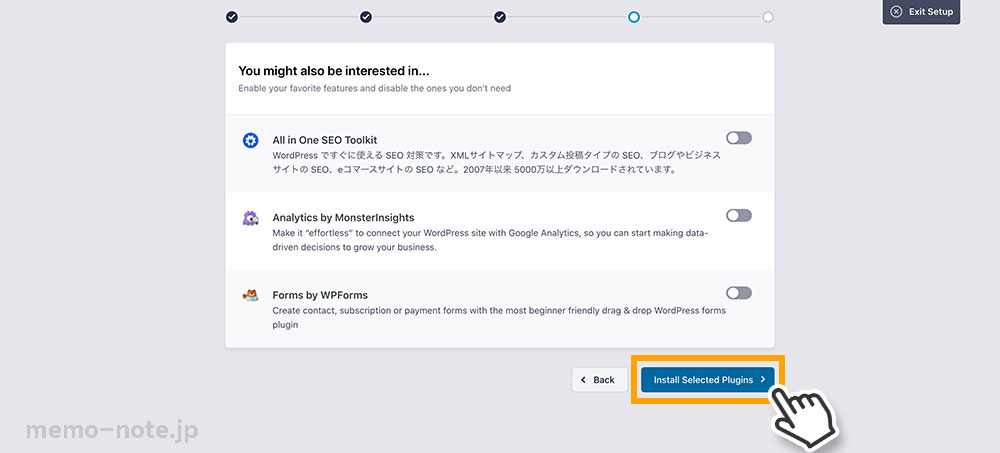
Task: Click the Forms by WPForms title
Action: pyautogui.click(x=320, y=295)
